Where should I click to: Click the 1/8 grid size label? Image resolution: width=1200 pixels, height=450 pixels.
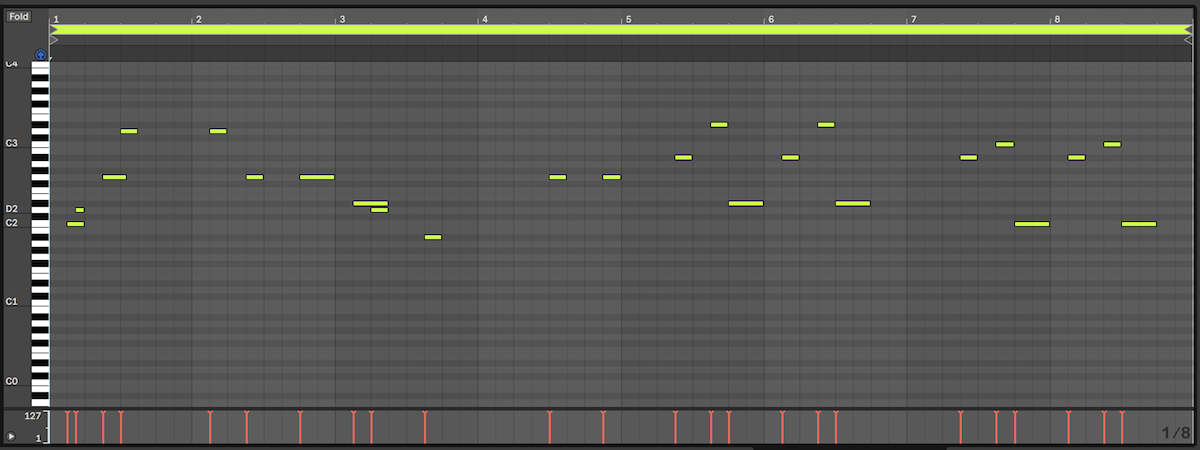[x=1175, y=432]
